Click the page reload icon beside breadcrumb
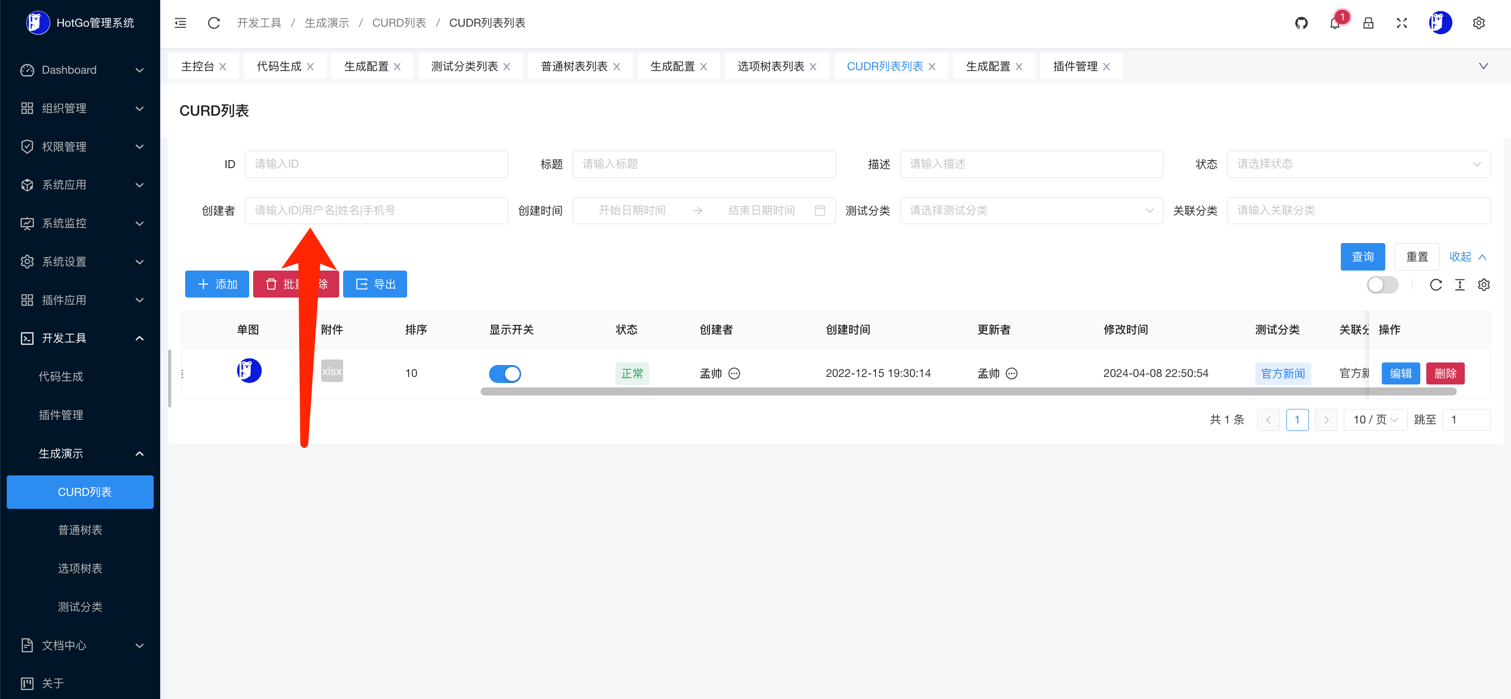The width and height of the screenshot is (1511, 699). click(214, 23)
